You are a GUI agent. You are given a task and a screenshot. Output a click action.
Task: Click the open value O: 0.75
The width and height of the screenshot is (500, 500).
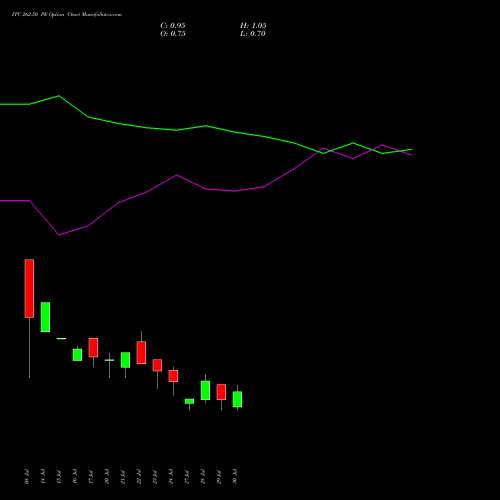(173, 33)
